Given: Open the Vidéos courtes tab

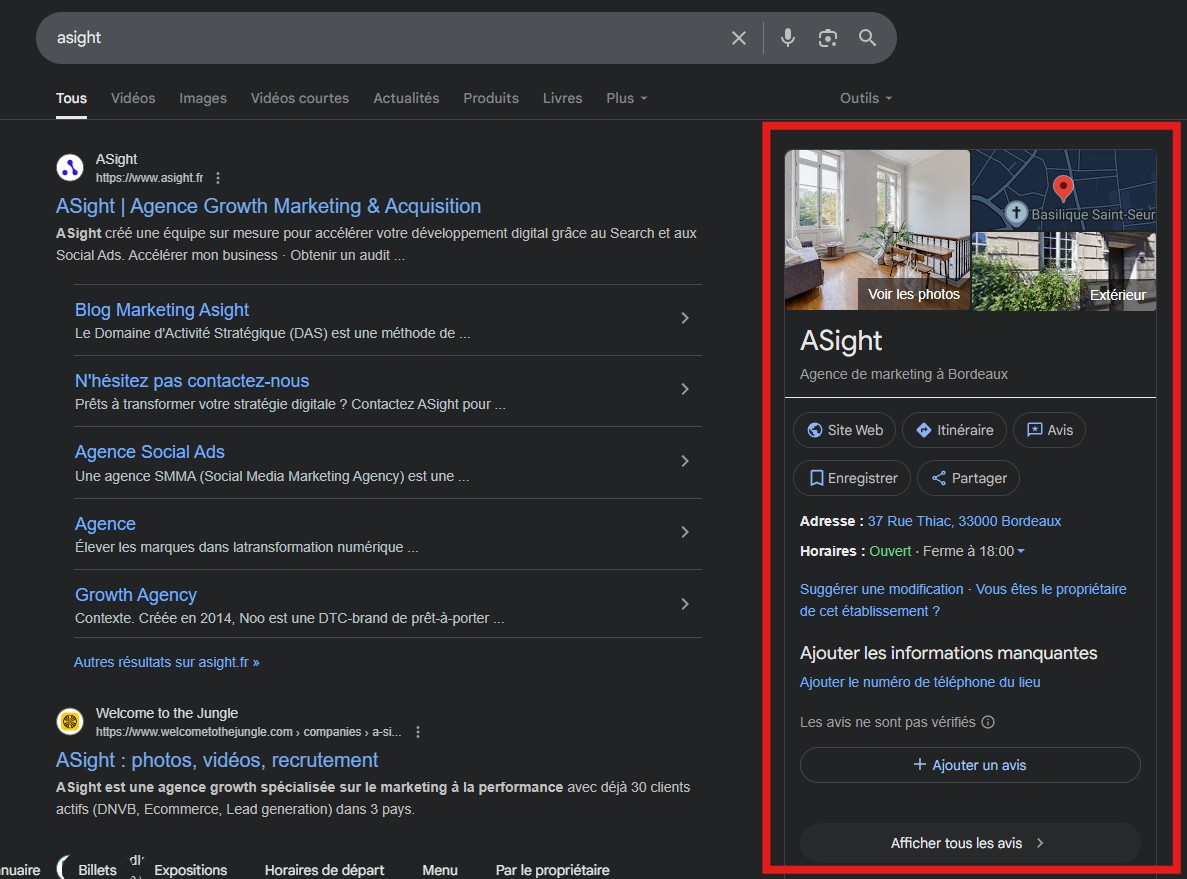Looking at the screenshot, I should tap(300, 98).
